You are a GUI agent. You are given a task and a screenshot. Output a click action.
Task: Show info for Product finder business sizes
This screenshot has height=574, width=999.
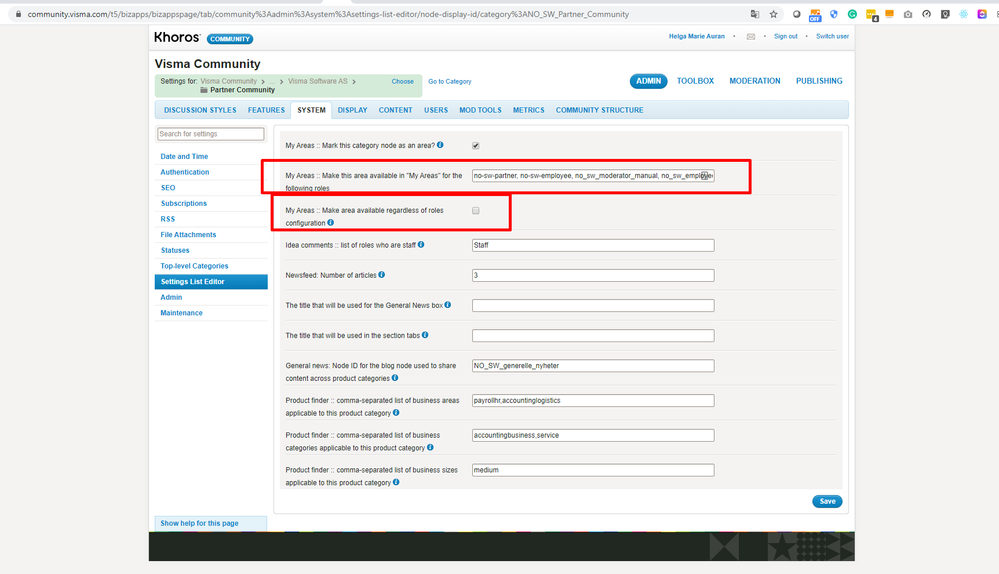click(x=396, y=482)
